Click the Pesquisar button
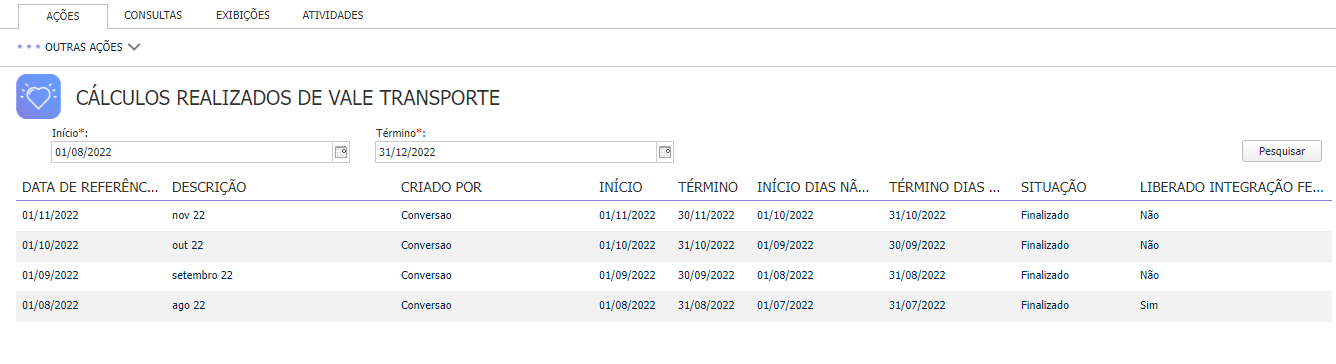 1282,151
